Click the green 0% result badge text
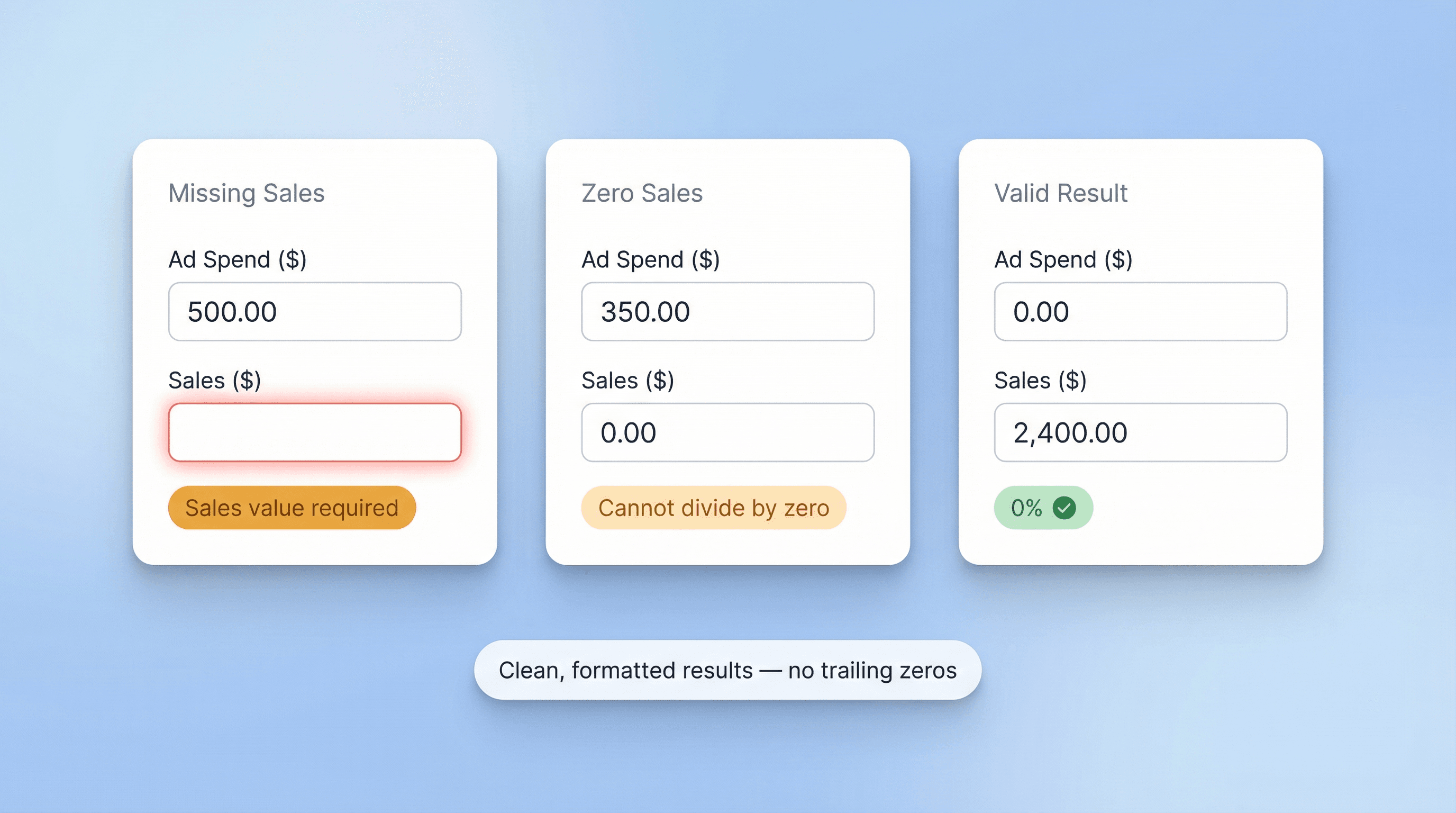 [1026, 508]
